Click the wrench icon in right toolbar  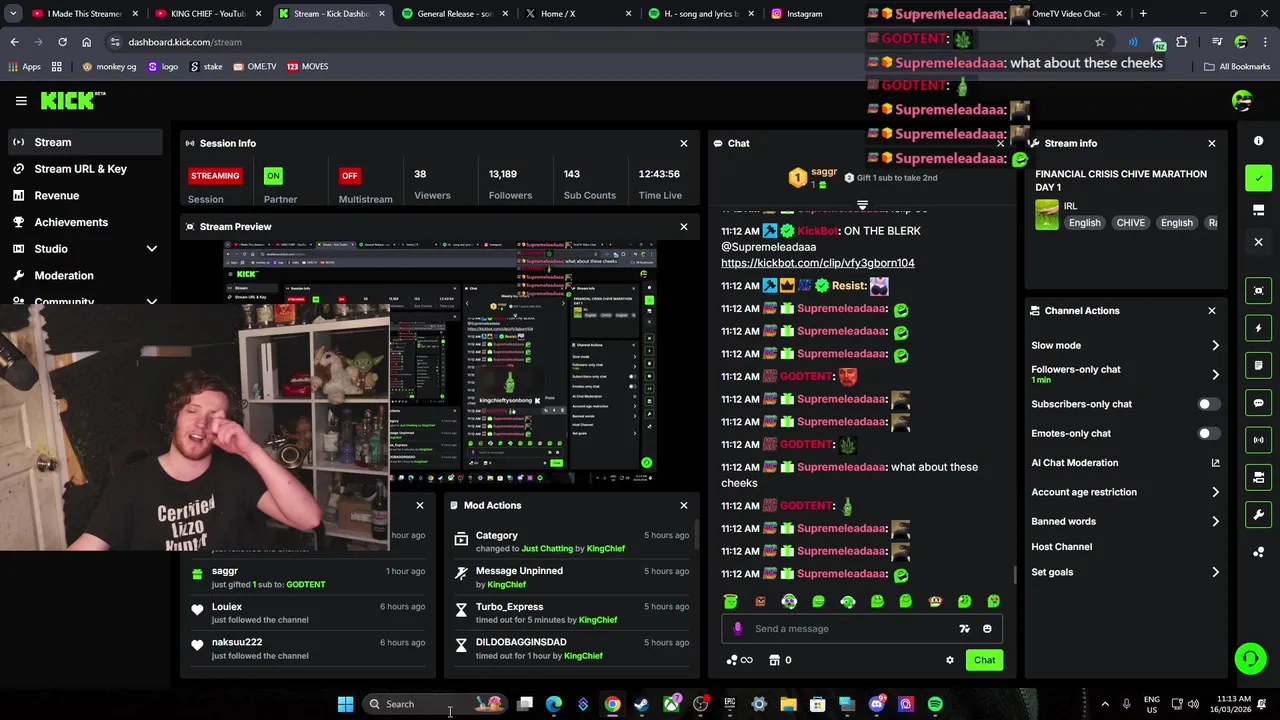point(1259,515)
